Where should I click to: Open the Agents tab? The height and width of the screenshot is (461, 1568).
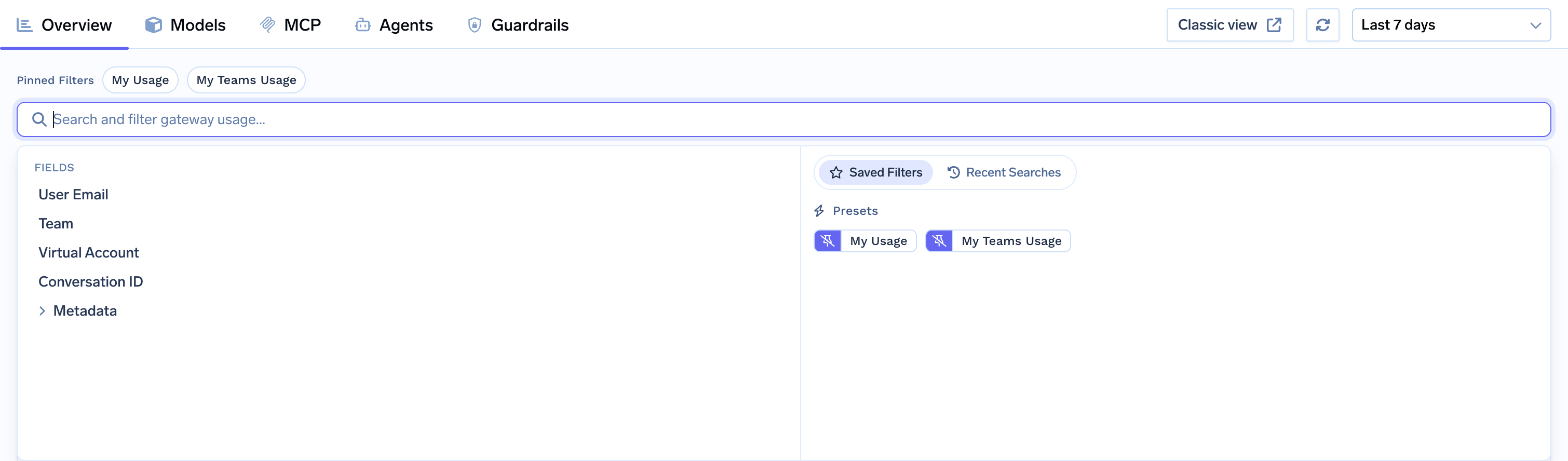click(394, 25)
